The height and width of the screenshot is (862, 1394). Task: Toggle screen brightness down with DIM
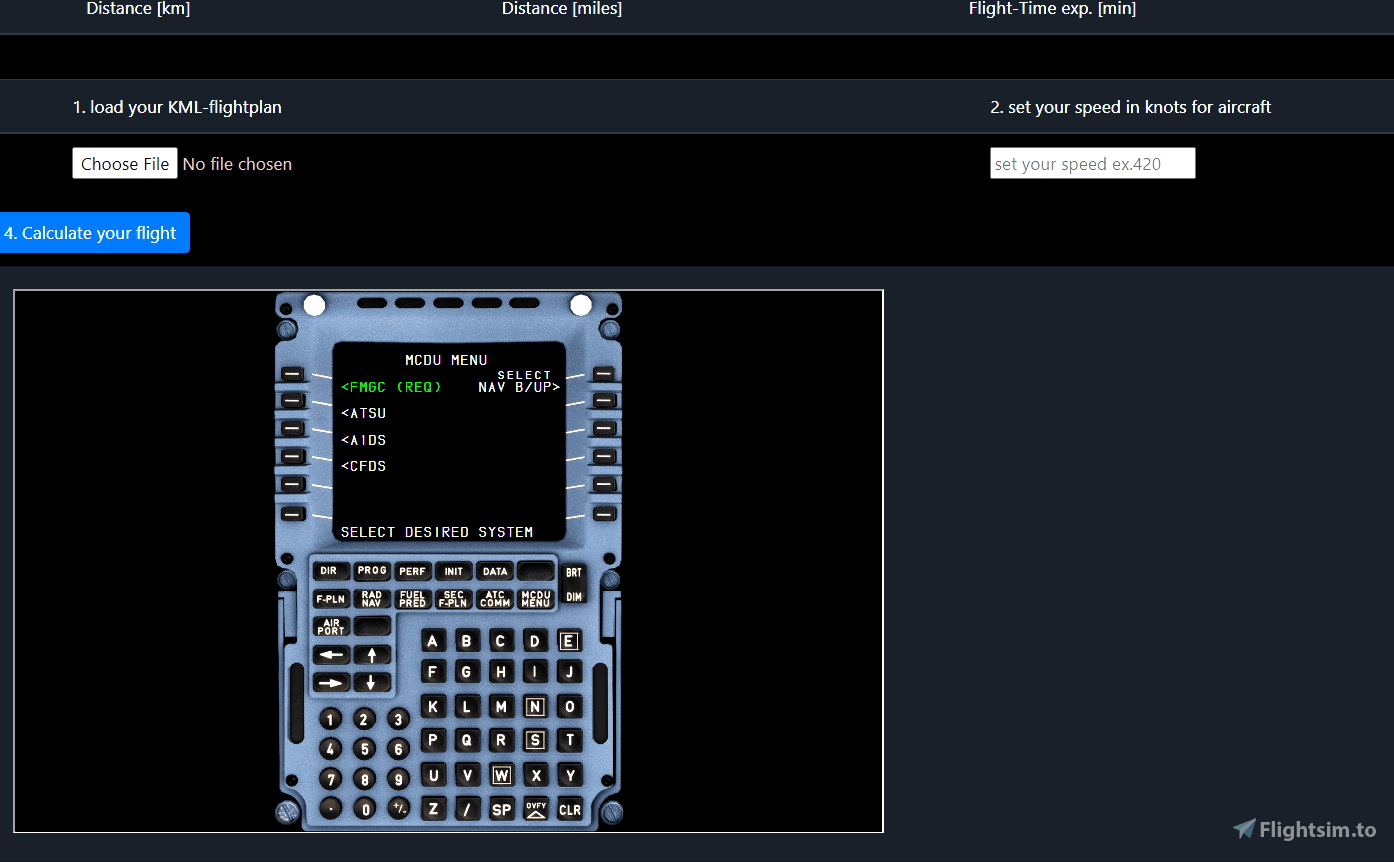point(574,597)
